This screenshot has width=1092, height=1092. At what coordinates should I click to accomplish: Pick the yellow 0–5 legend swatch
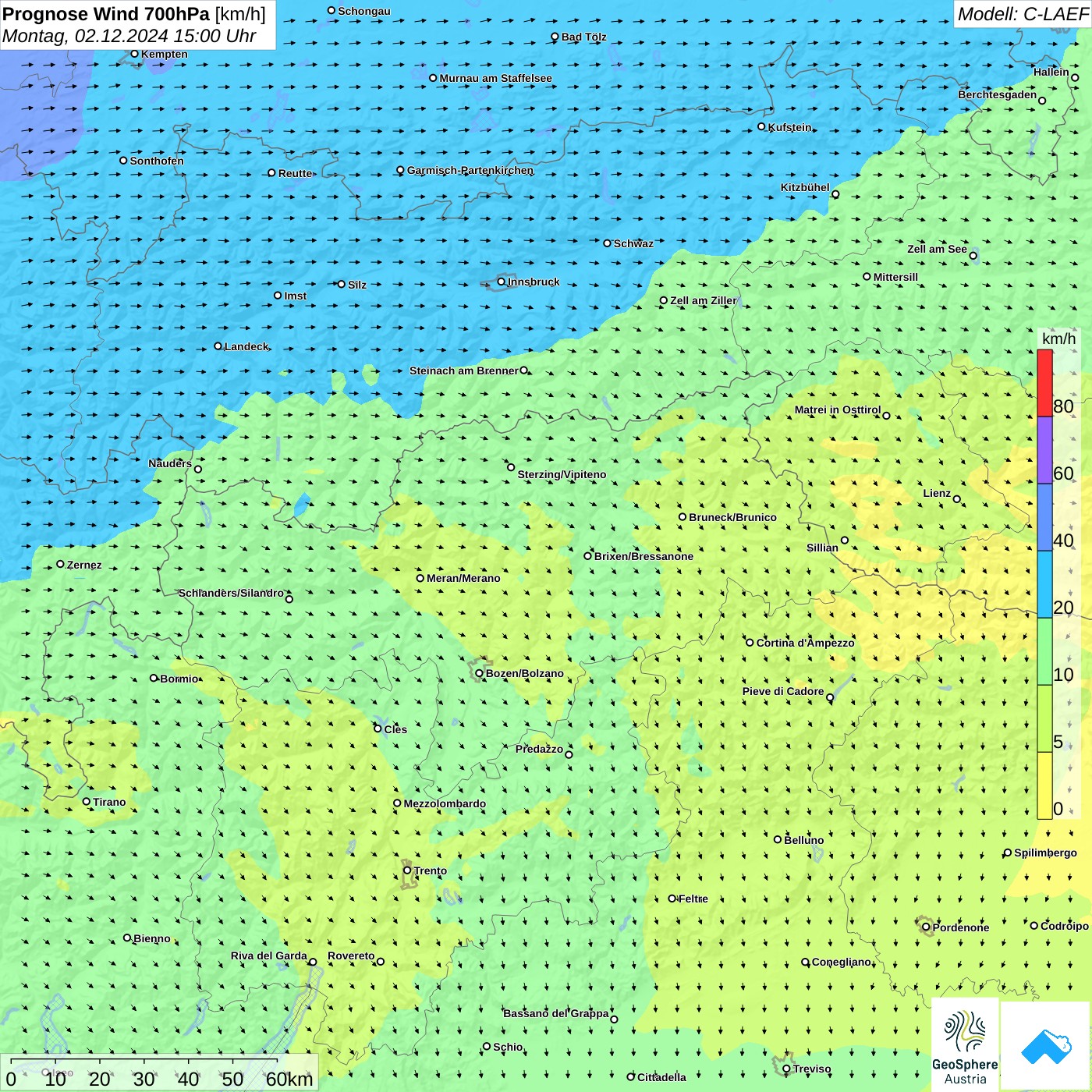point(1044,785)
